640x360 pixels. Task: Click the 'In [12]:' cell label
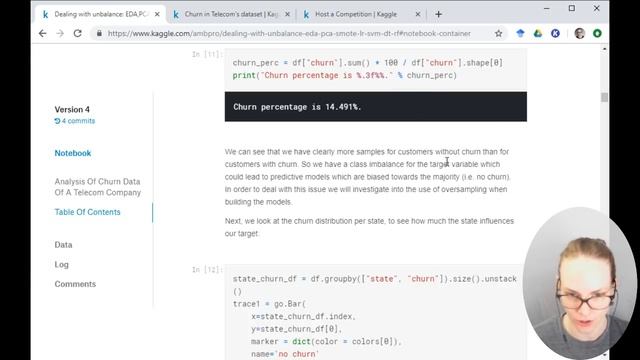[207, 270]
